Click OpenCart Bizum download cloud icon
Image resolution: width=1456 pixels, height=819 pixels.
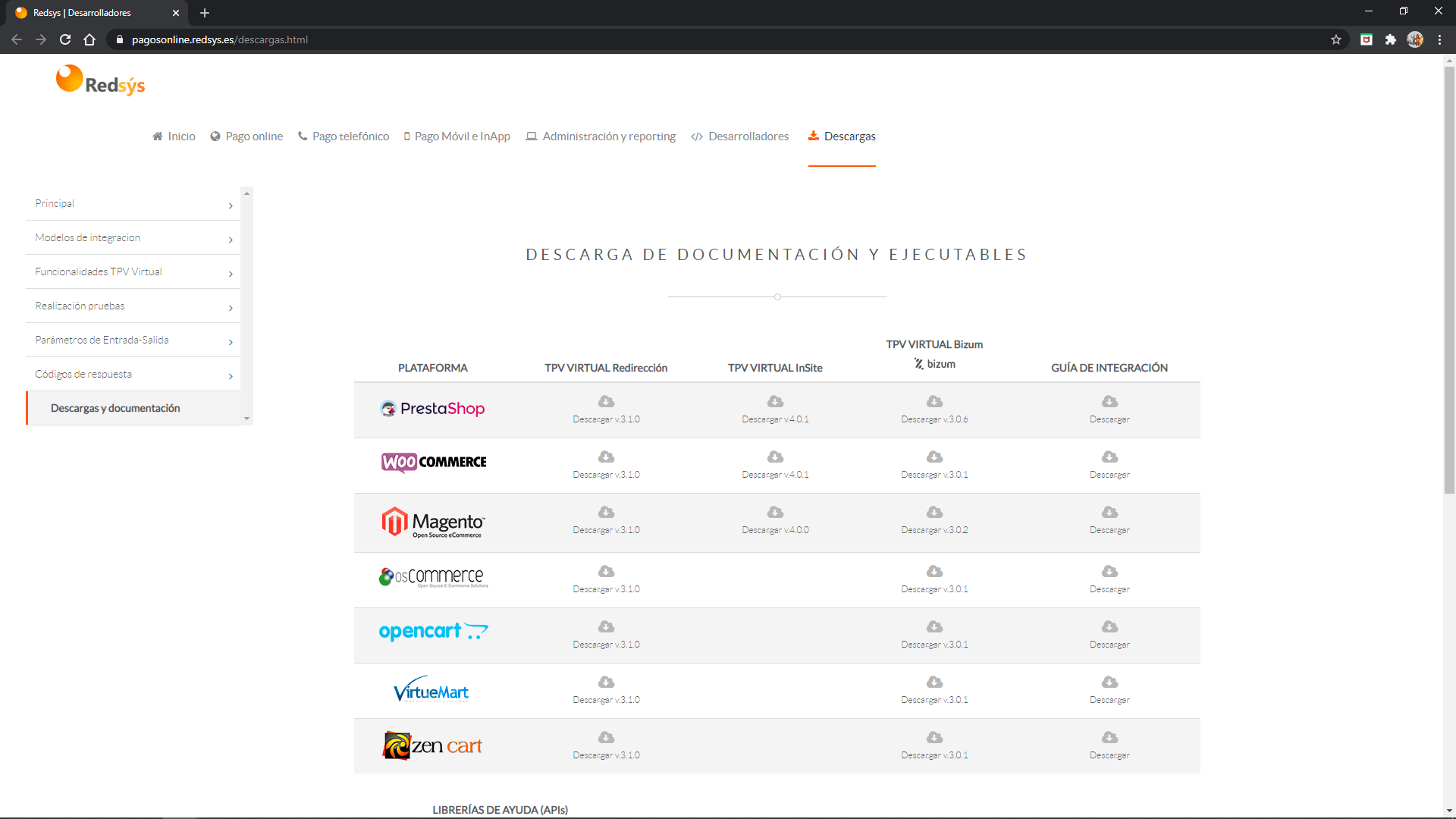click(934, 626)
